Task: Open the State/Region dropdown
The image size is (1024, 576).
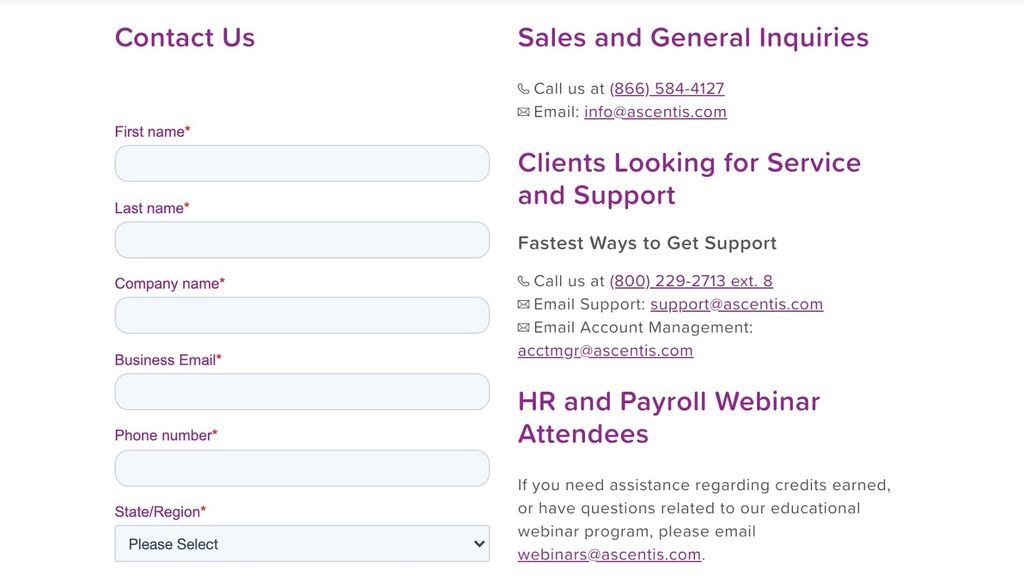Action: point(302,544)
